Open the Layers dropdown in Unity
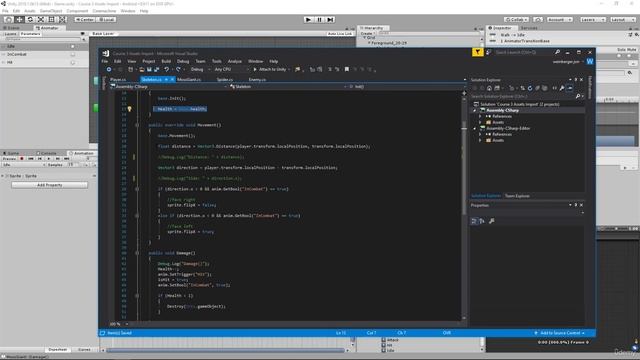 point(592,20)
